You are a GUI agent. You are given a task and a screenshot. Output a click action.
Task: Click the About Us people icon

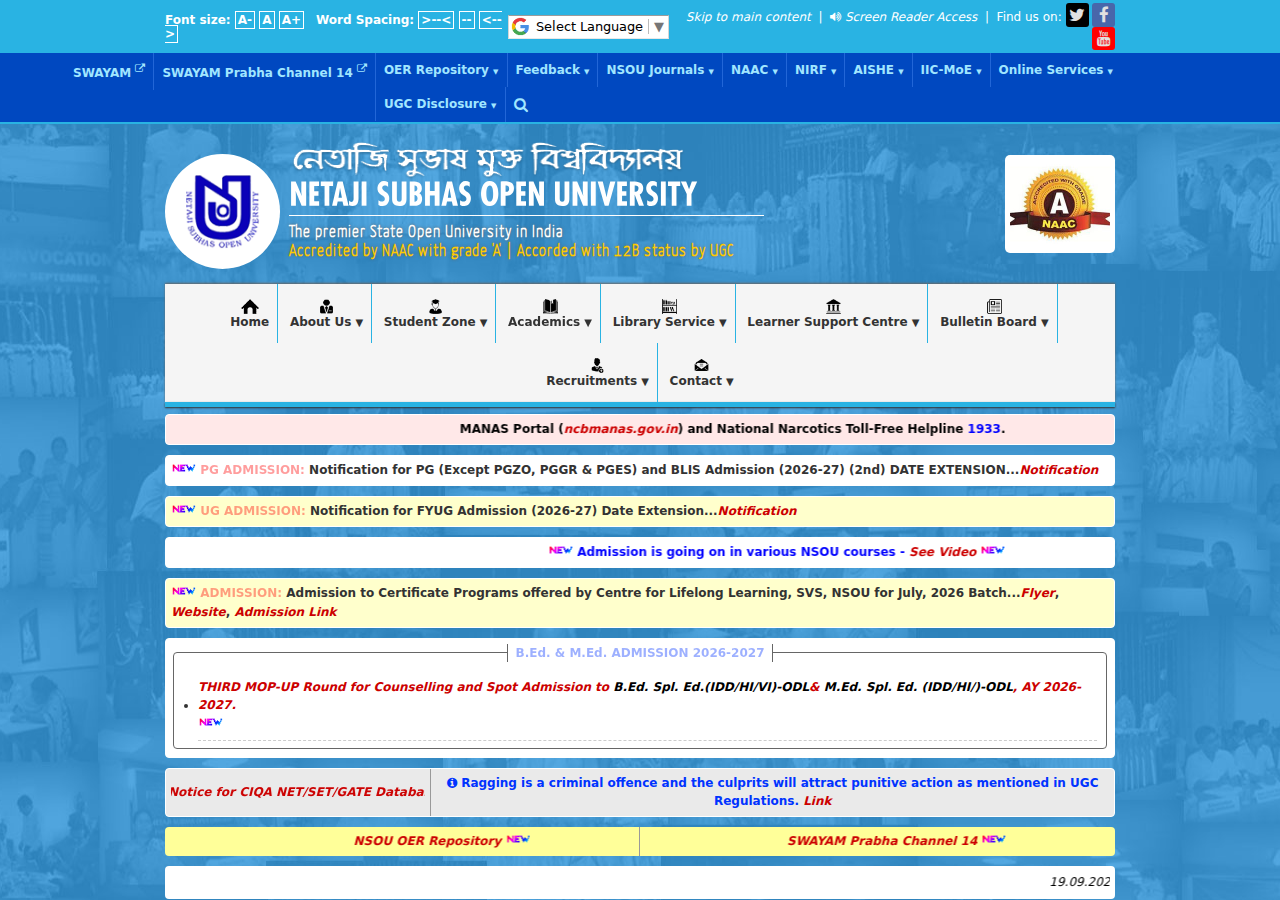tap(326, 306)
